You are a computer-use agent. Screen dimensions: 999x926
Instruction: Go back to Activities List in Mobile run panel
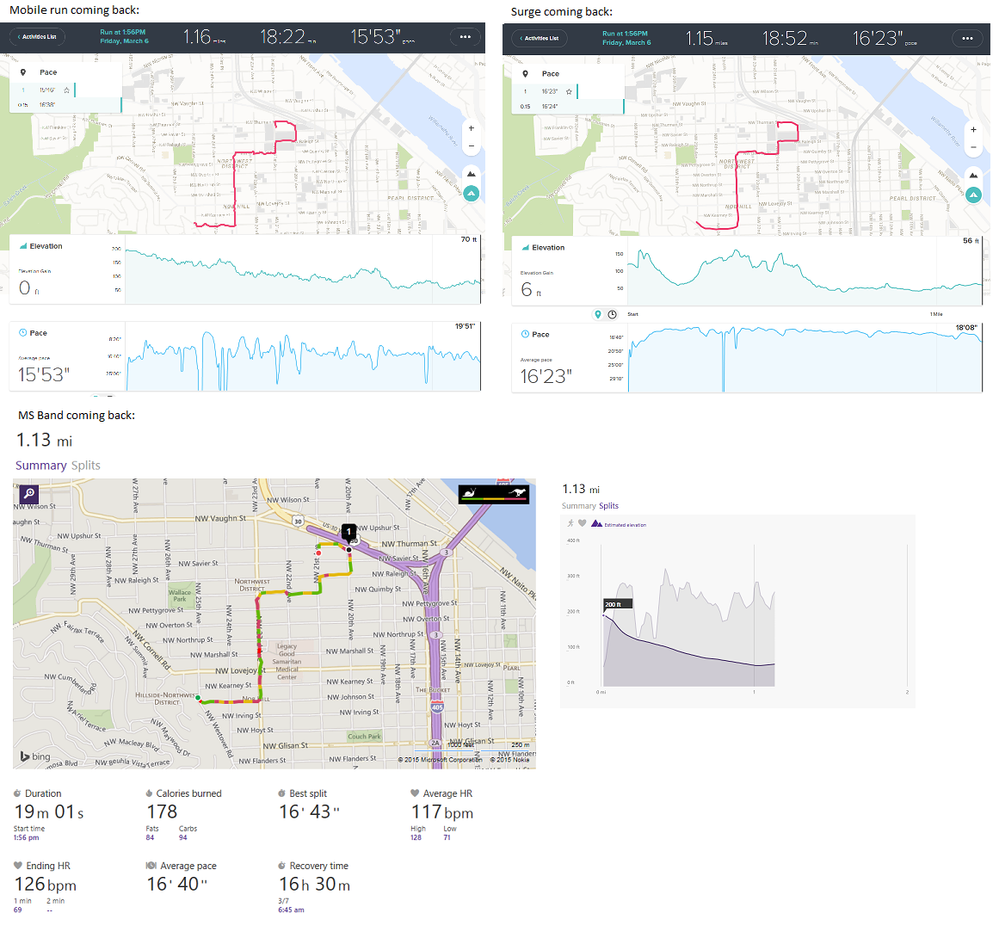pos(38,37)
